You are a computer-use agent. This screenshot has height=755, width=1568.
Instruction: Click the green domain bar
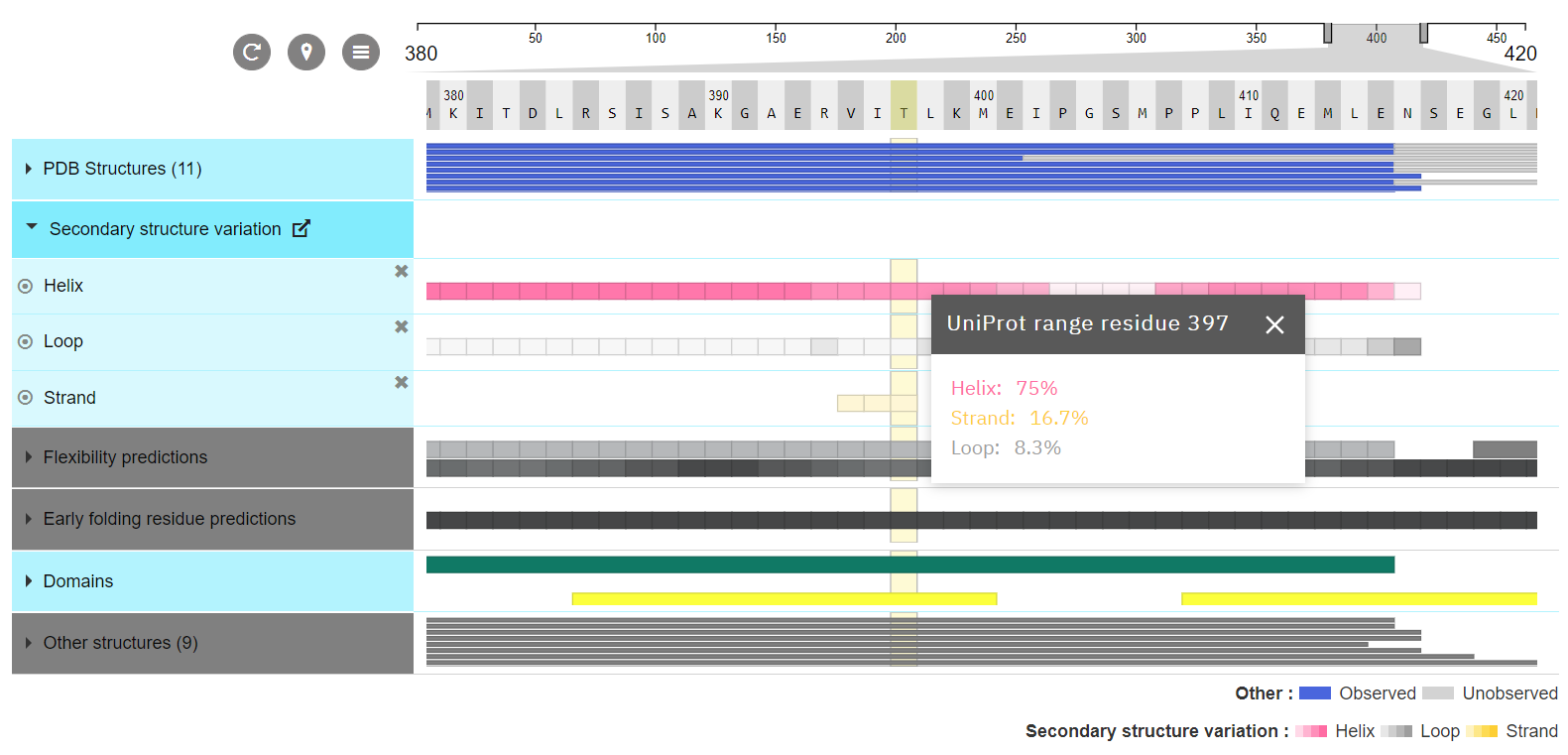click(x=694, y=565)
